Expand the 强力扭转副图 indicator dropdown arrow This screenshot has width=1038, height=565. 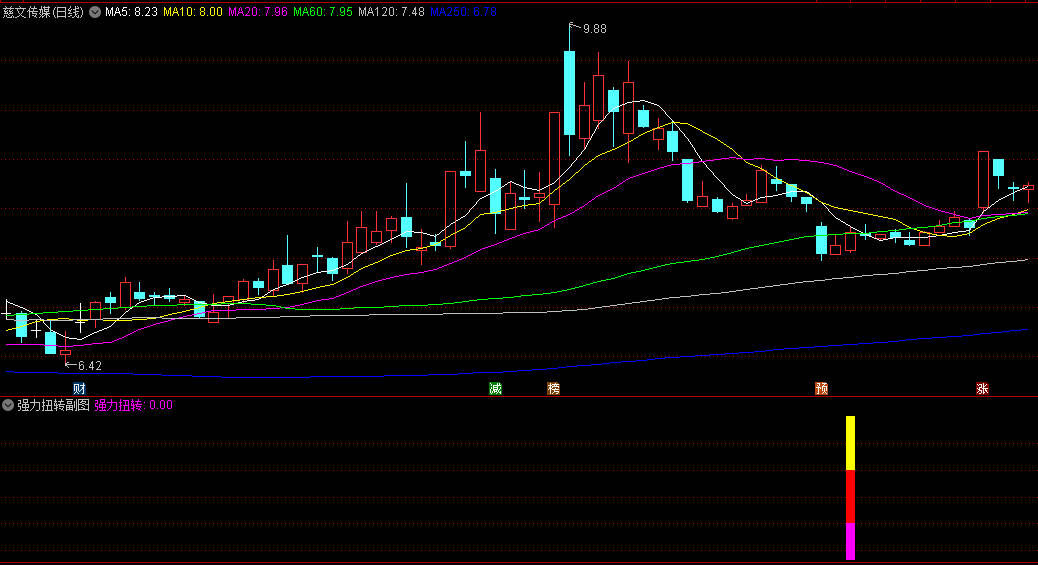tap(8, 405)
